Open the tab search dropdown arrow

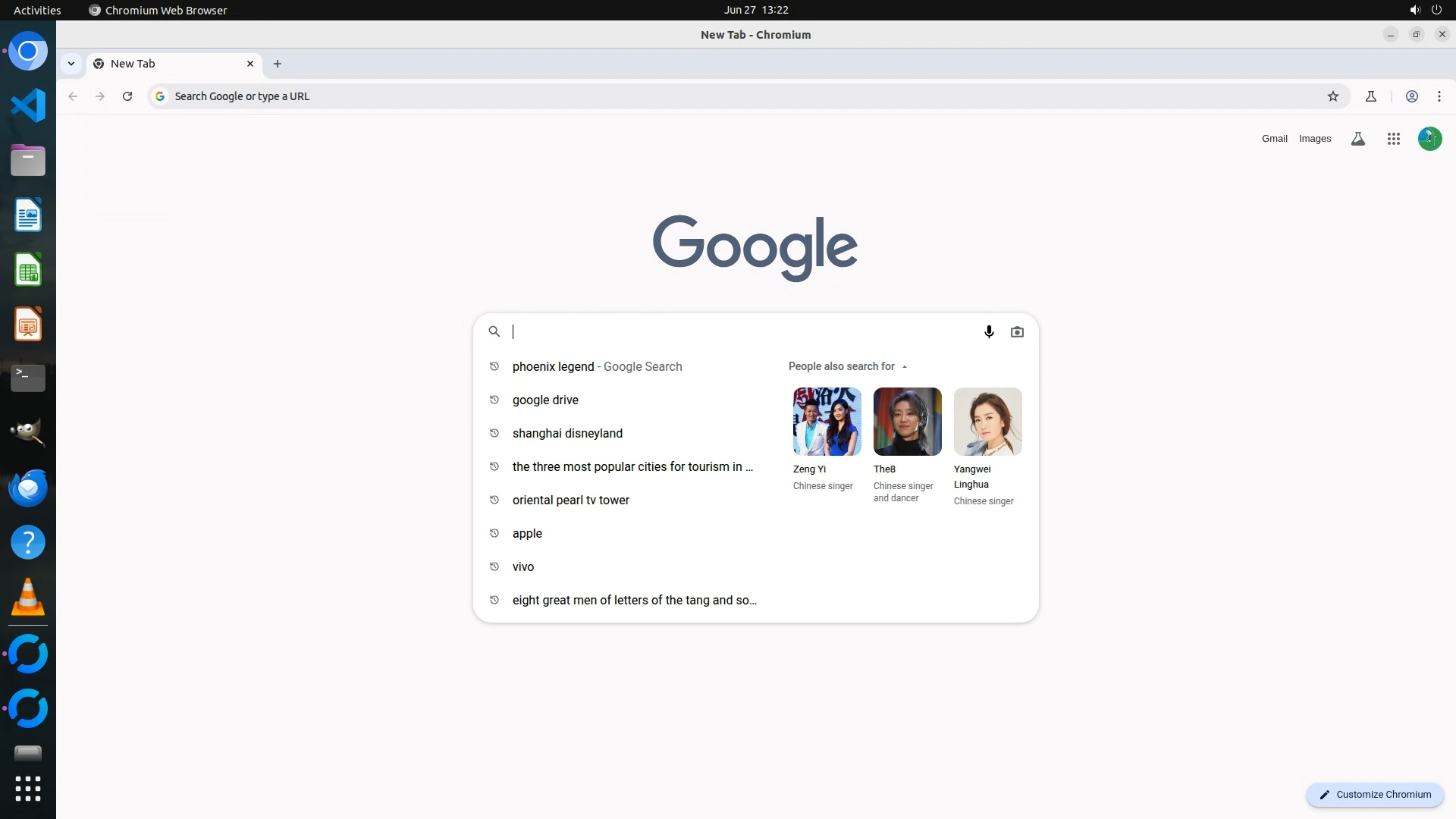71,64
